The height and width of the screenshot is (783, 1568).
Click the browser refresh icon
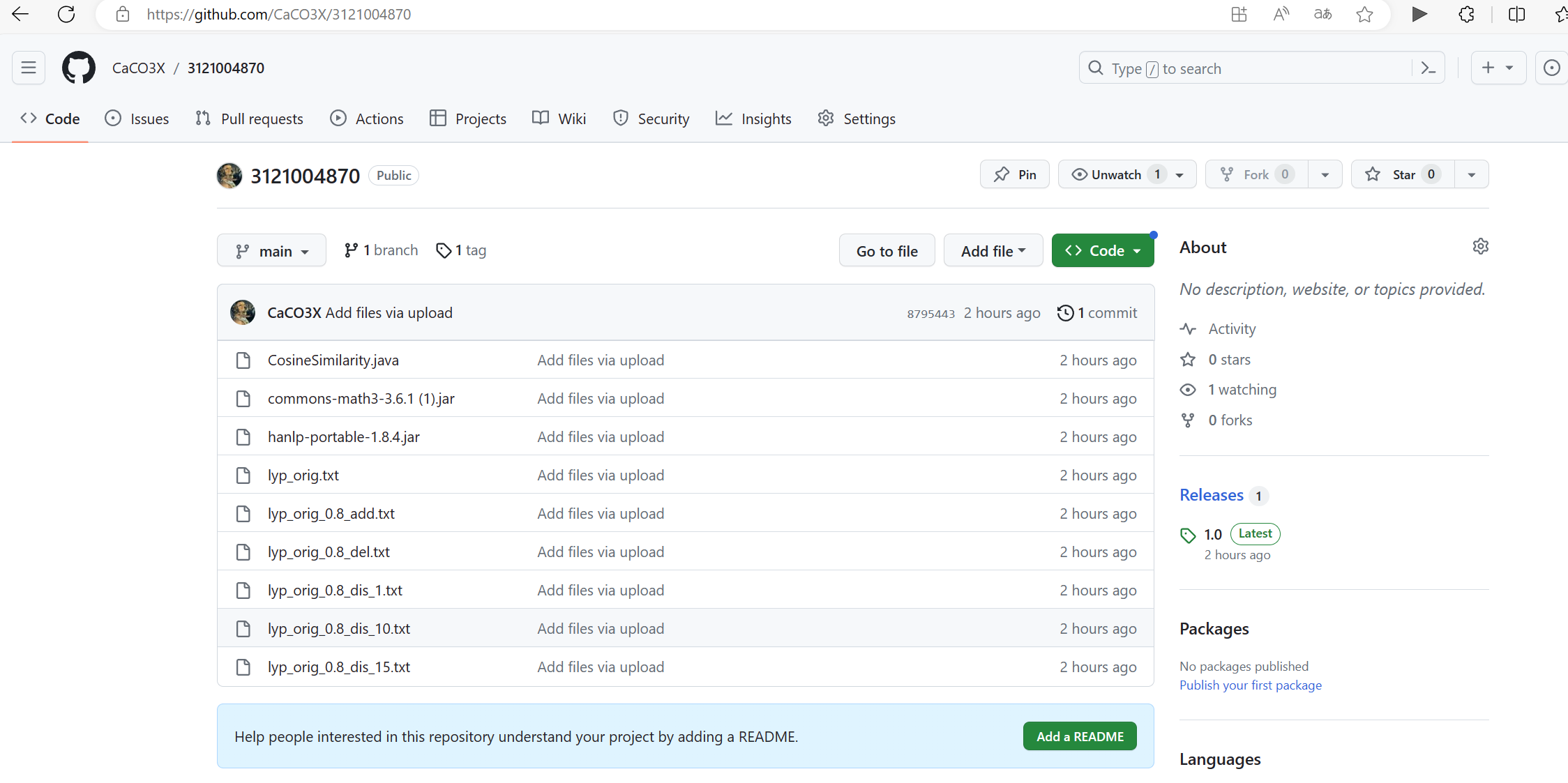[x=66, y=15]
